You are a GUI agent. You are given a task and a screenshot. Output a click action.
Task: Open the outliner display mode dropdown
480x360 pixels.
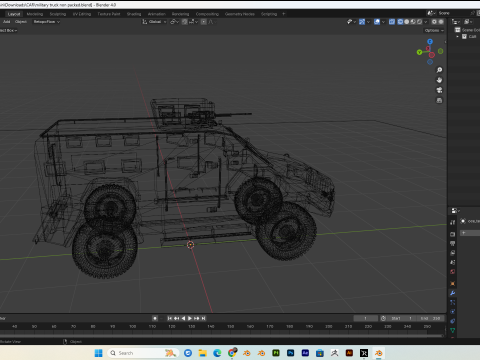point(456,22)
